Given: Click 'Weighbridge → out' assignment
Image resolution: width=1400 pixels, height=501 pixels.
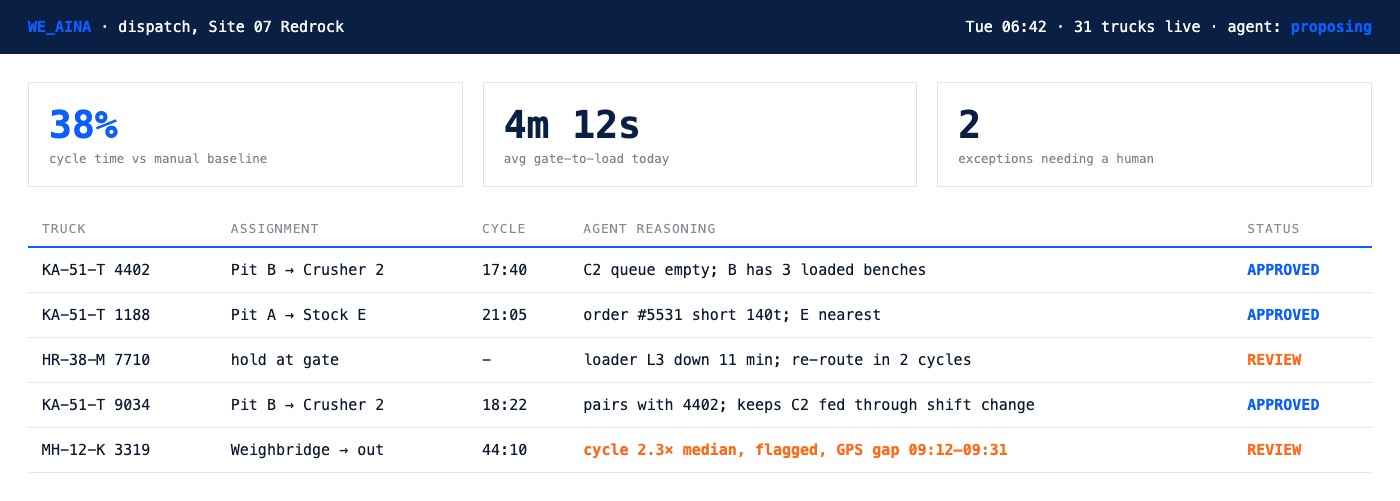Looking at the screenshot, I should 307,450.
